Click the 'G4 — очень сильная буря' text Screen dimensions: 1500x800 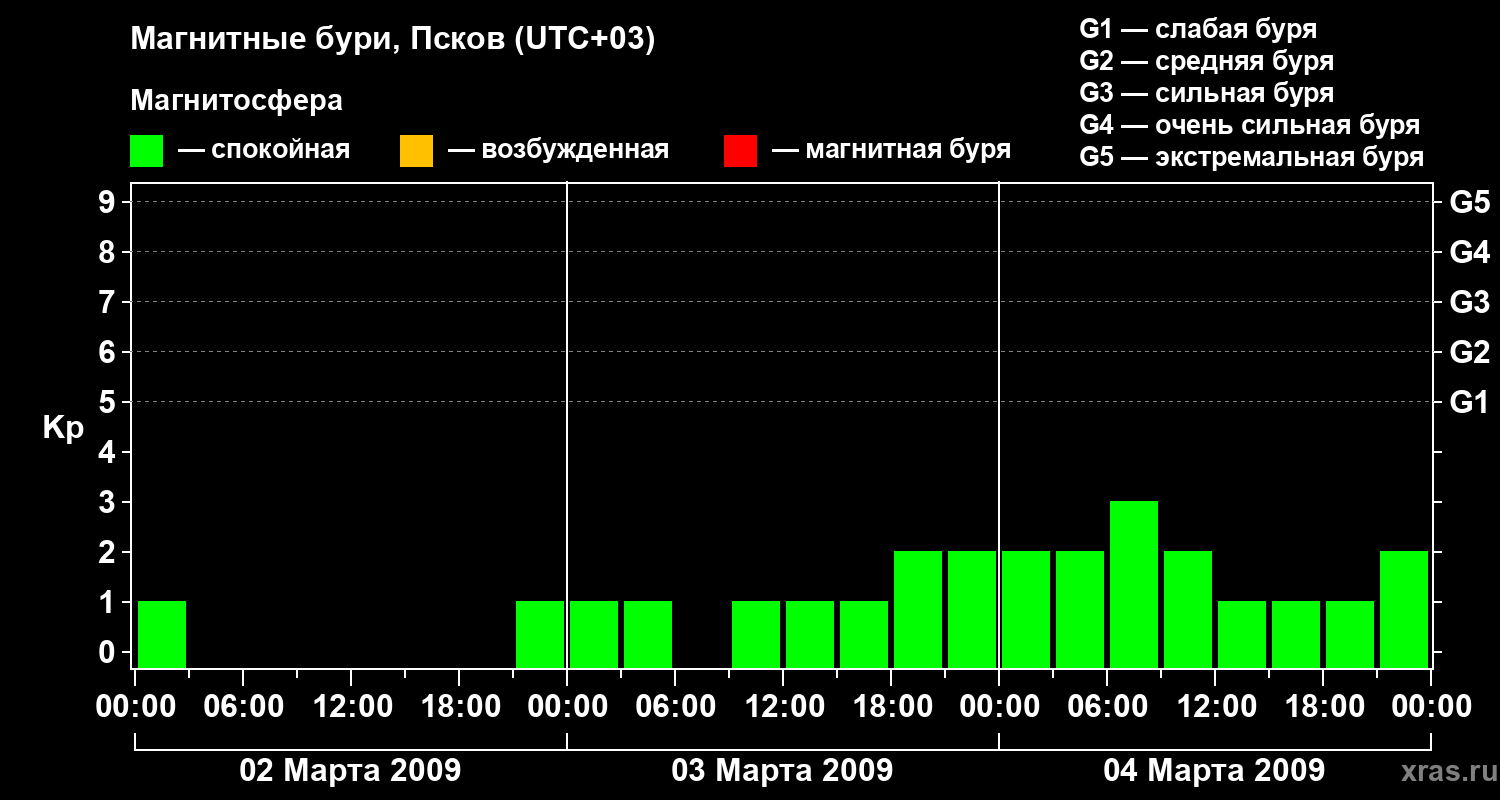tap(1249, 125)
